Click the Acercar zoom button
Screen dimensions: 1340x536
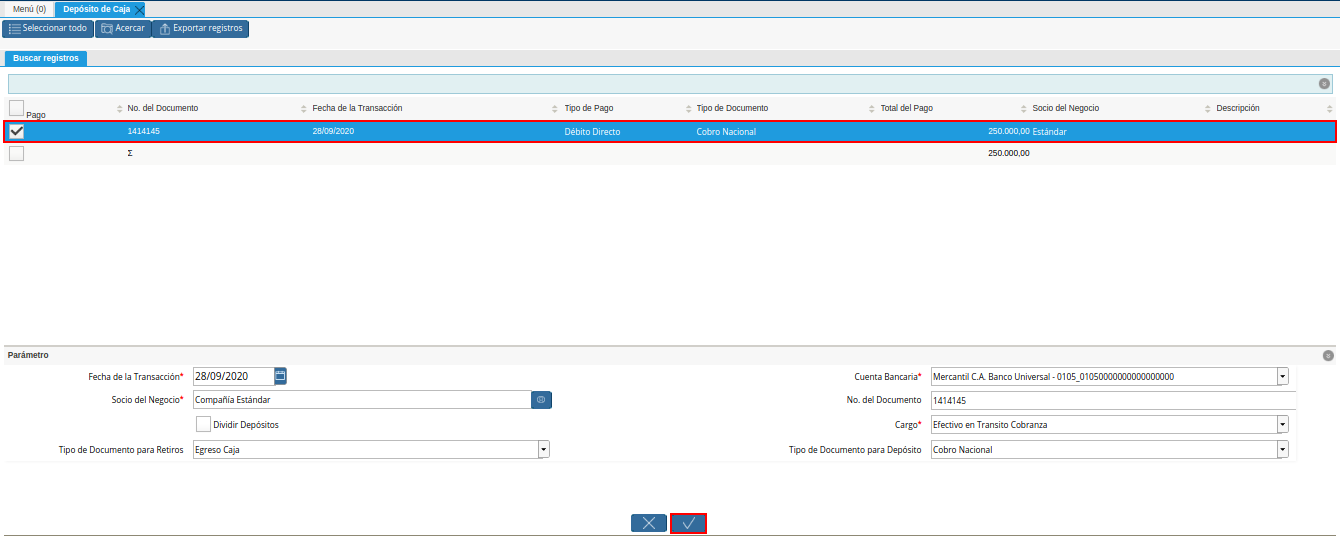123,28
